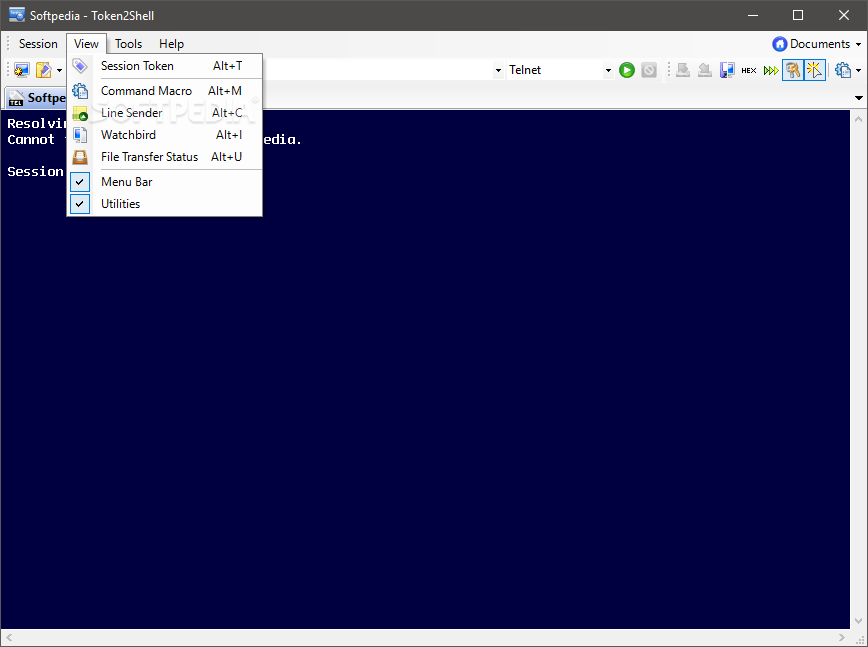This screenshot has width=868, height=647.
Task: Click the green triple-arrow fast forward icon
Action: (771, 70)
